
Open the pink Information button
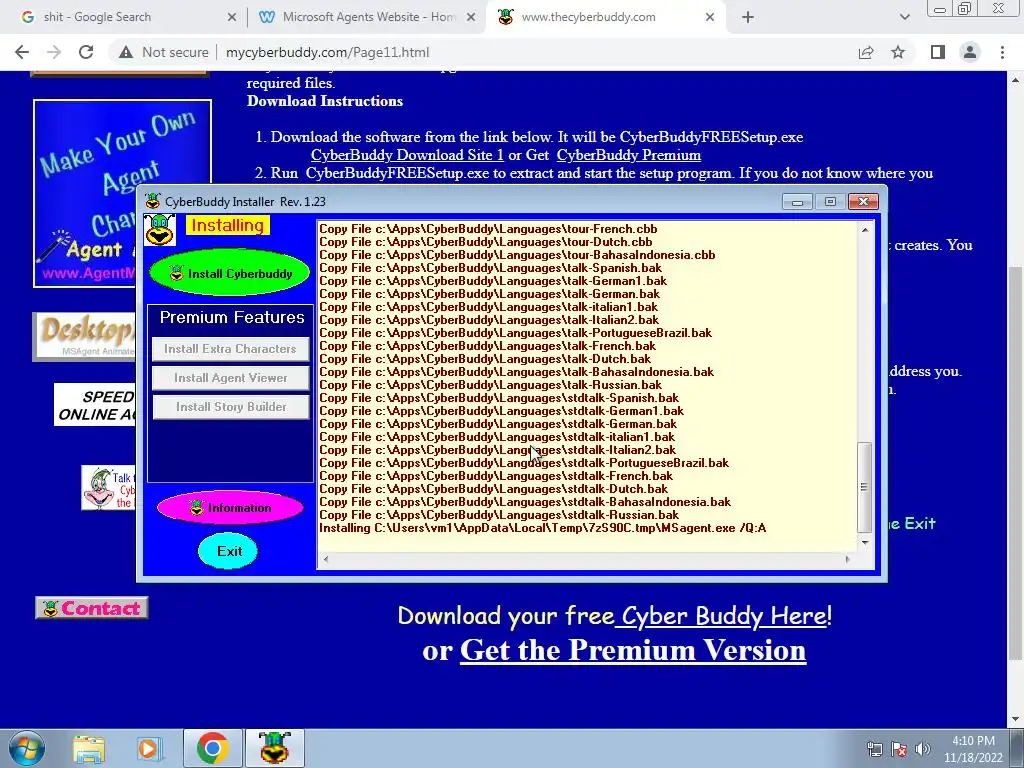[x=230, y=507]
